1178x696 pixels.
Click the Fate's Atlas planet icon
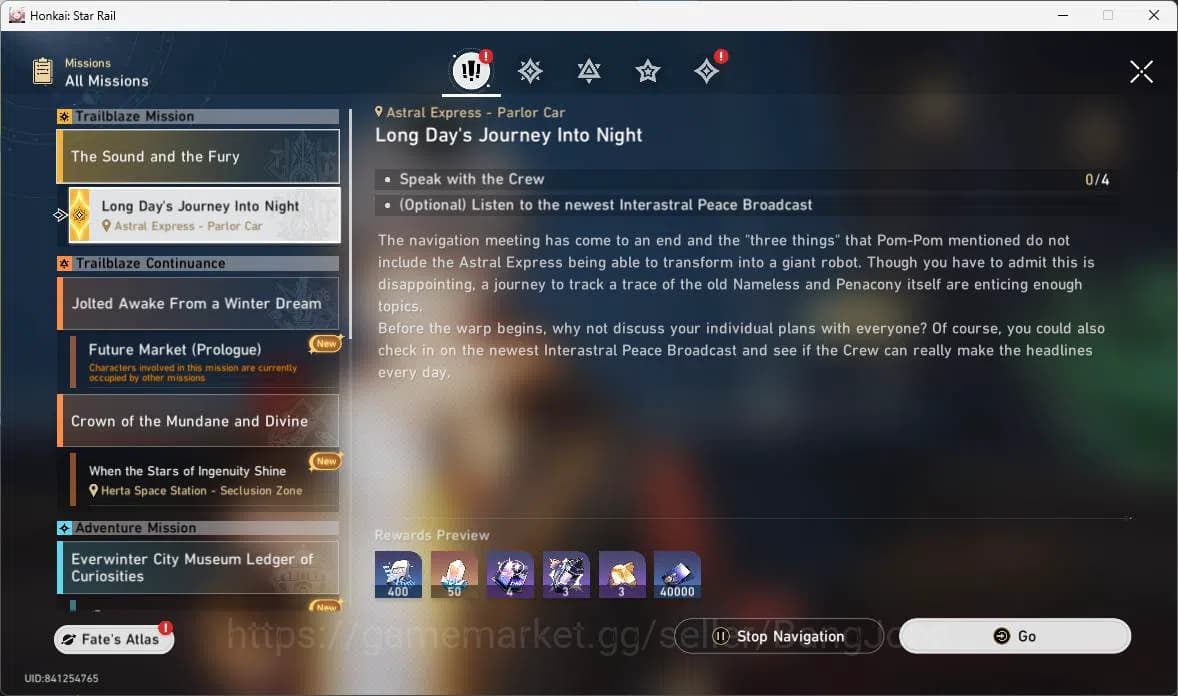click(69, 640)
